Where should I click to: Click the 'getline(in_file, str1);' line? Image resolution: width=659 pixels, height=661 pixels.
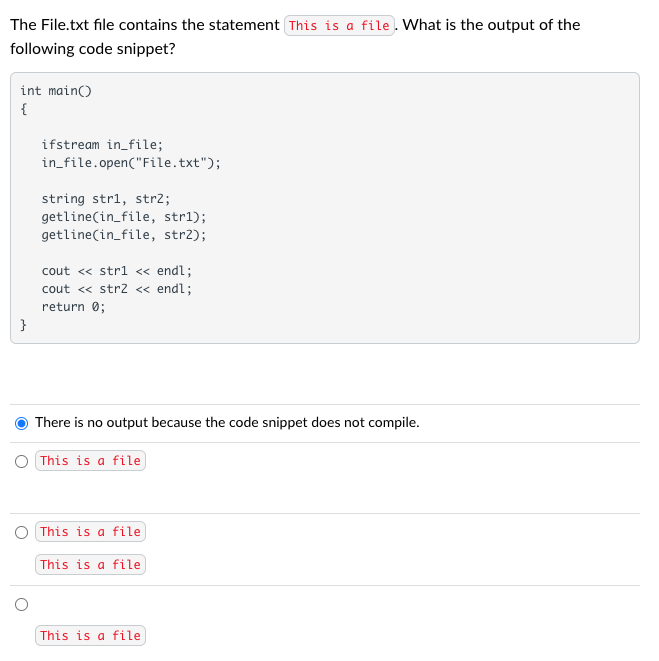click(x=124, y=217)
